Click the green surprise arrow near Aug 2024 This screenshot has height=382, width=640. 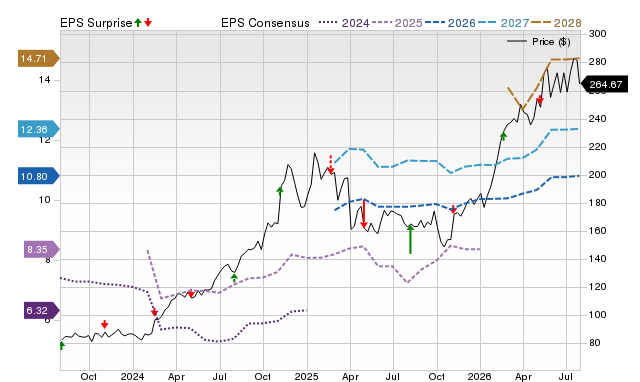[234, 278]
